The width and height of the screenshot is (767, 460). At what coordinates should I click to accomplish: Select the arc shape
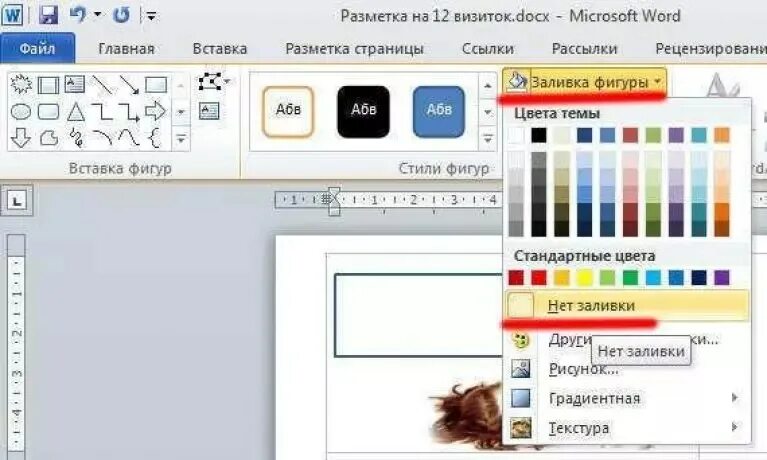coord(102,138)
